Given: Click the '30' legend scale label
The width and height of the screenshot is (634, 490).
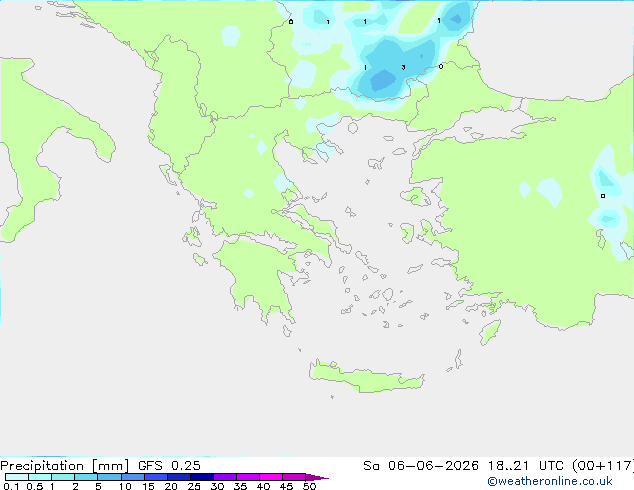Looking at the screenshot, I should [217, 486].
